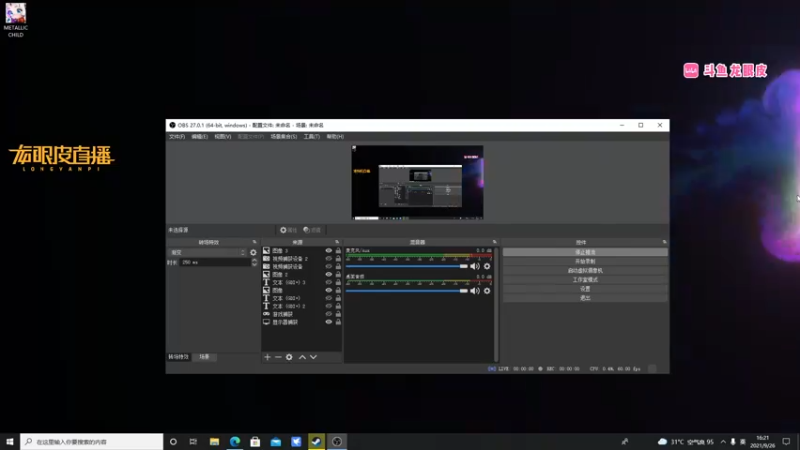Open OBS 设置 from the controls panel
Image resolution: width=800 pixels, height=450 pixels.
click(585, 289)
